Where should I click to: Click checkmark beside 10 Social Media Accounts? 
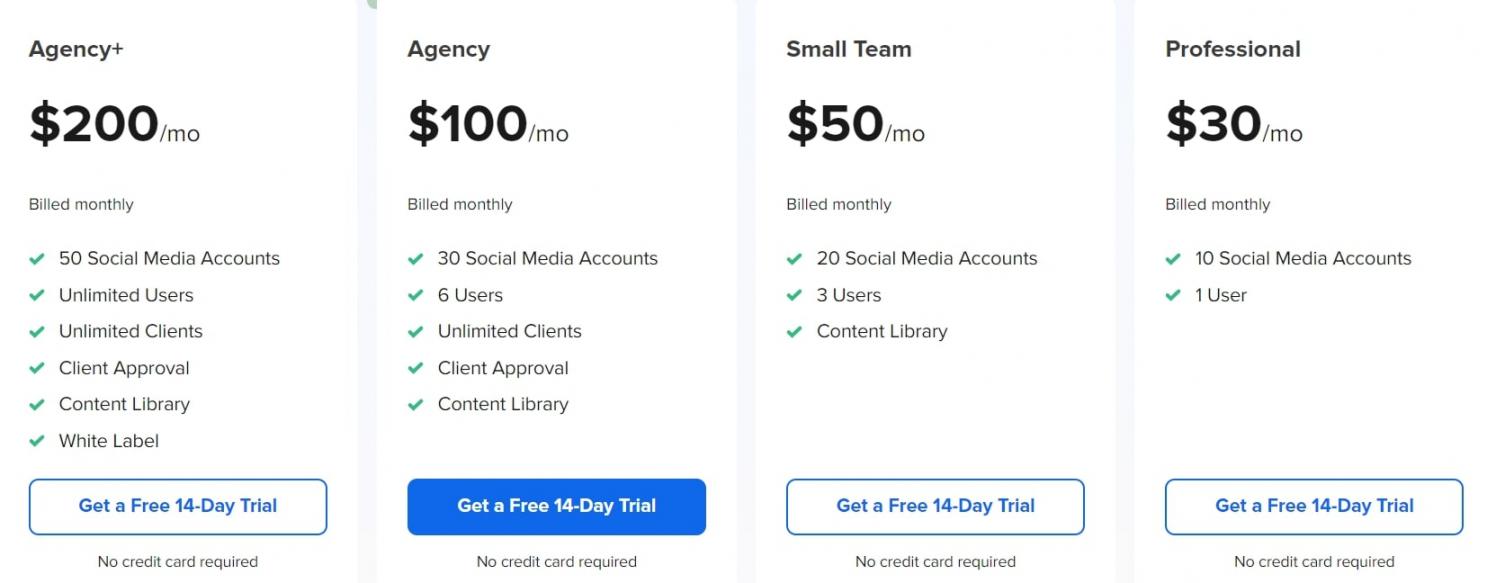(1173, 259)
